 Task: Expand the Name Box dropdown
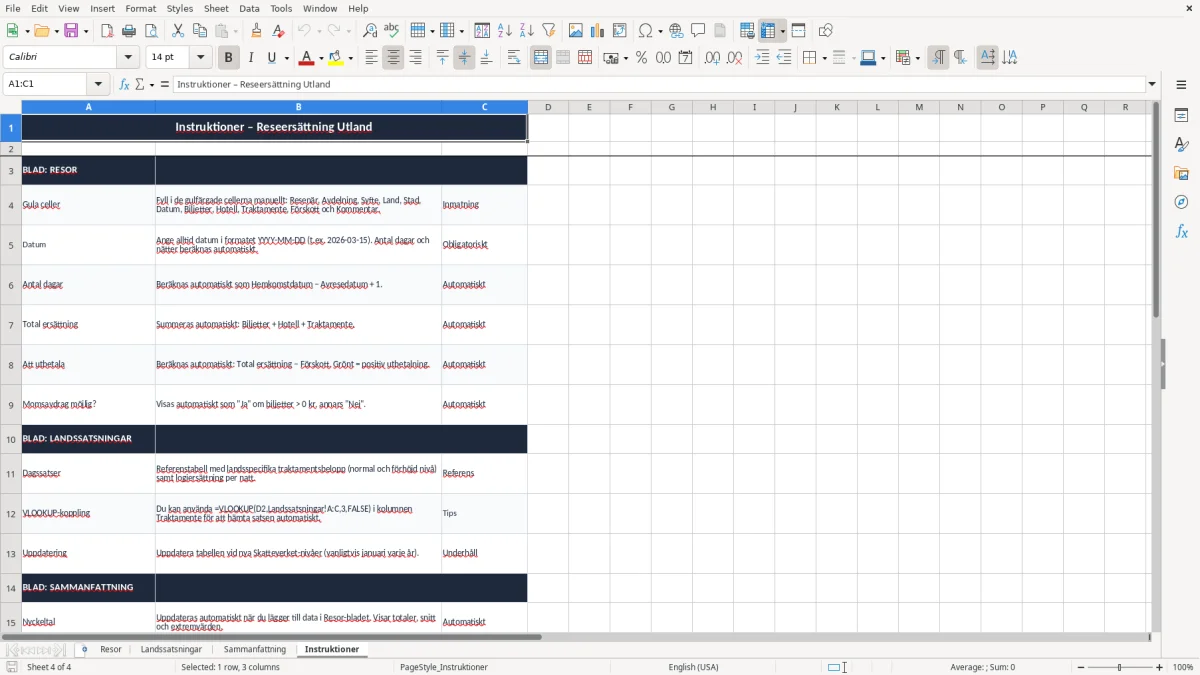[98, 84]
